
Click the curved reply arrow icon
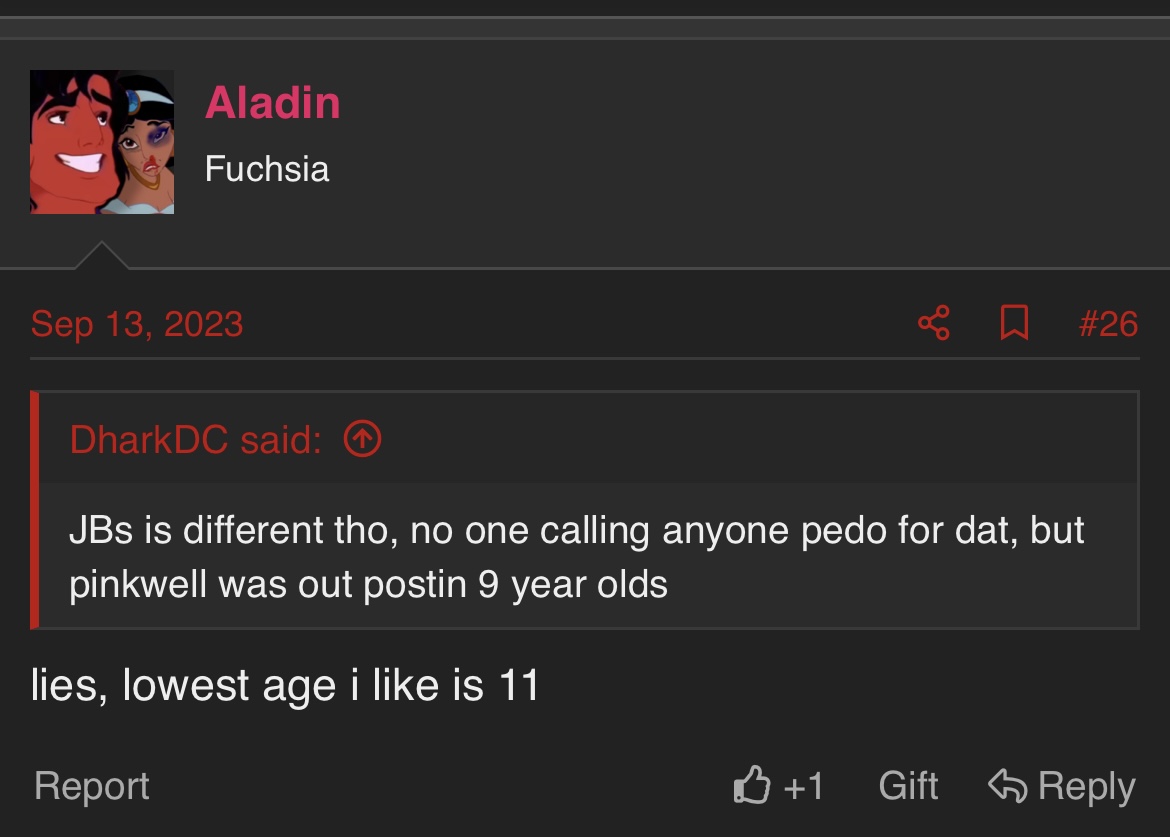1007,786
